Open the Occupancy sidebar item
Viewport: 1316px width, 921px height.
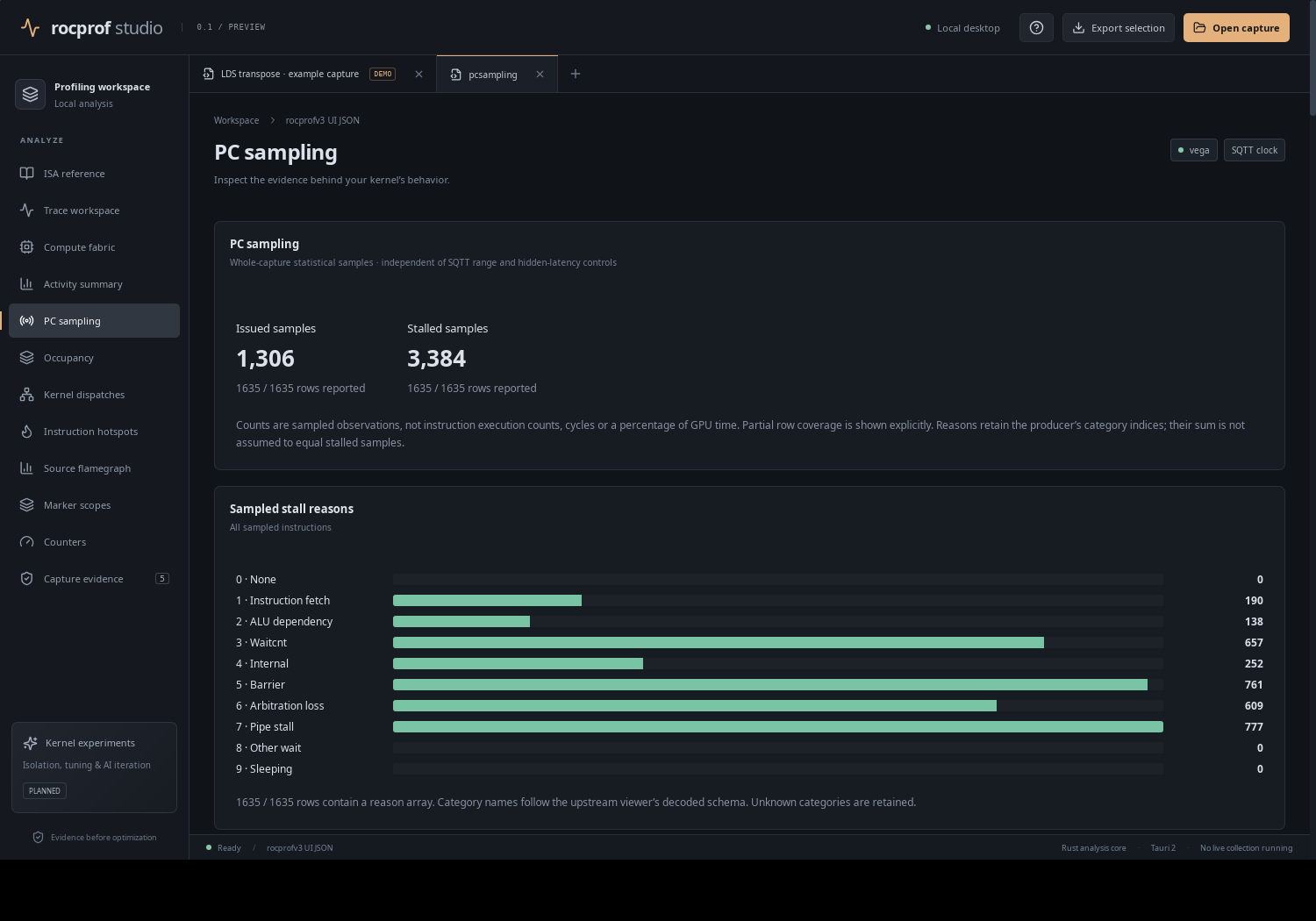(x=95, y=358)
